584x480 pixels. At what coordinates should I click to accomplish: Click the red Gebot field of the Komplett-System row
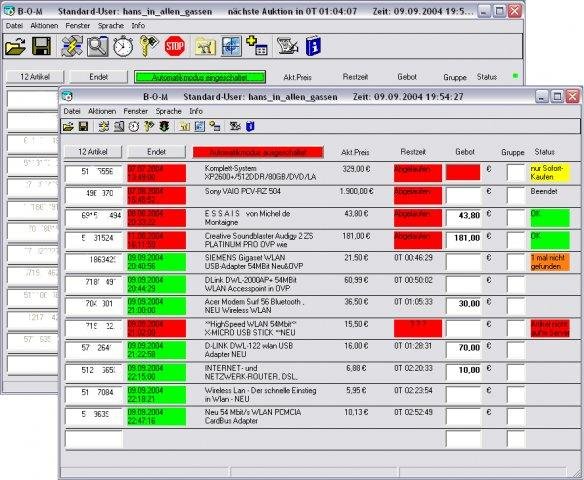click(x=463, y=172)
